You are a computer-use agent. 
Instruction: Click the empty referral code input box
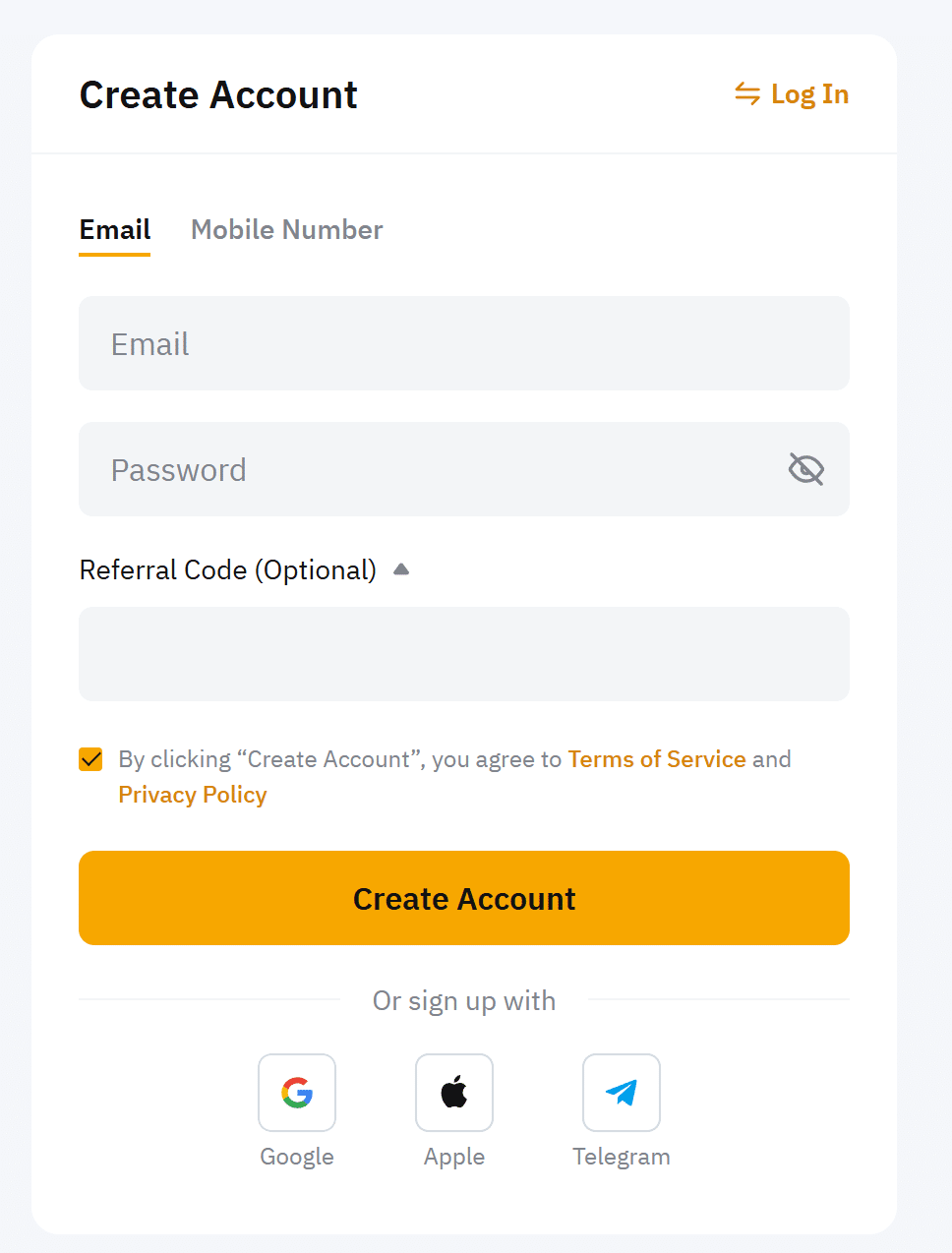tap(464, 654)
